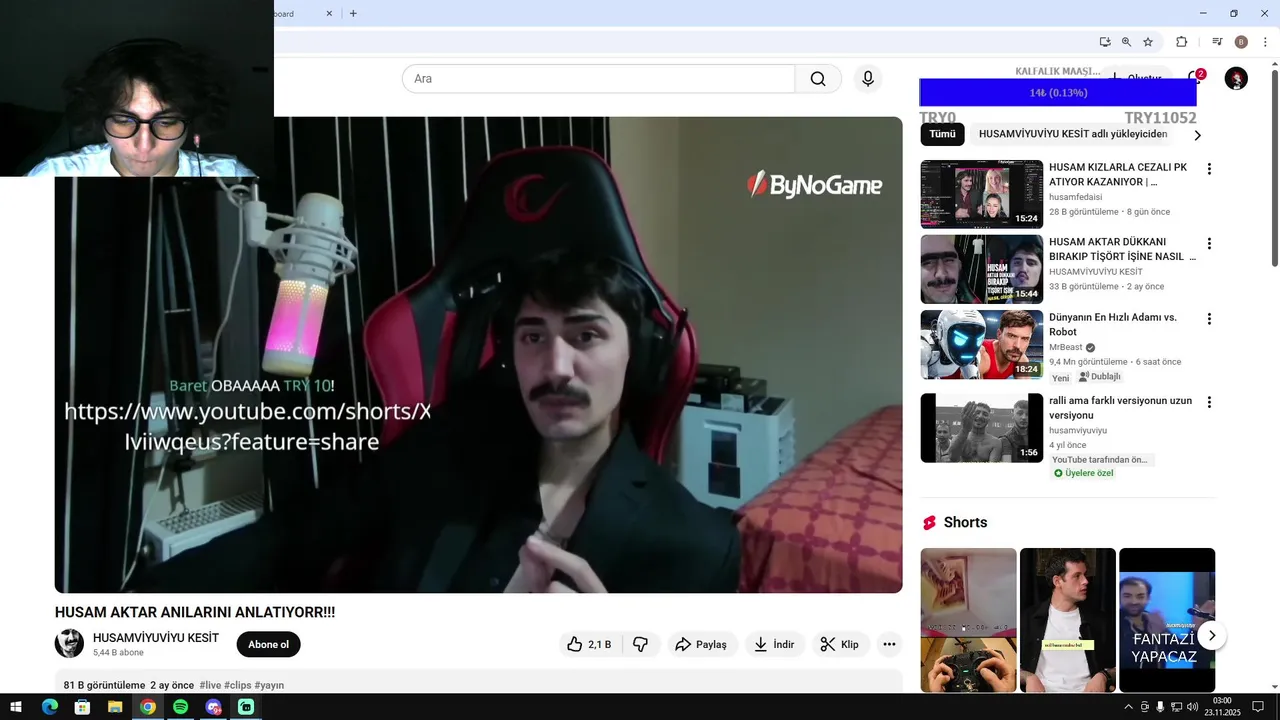
Task: Show more filter chips with right arrow
Action: (1197, 135)
